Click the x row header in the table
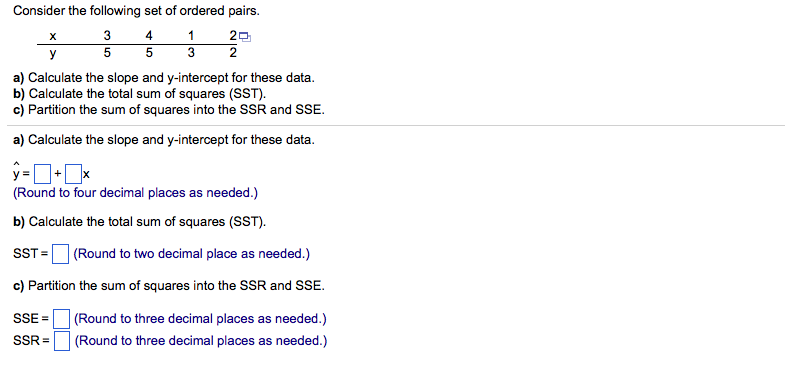The image size is (785, 365). (x=52, y=36)
